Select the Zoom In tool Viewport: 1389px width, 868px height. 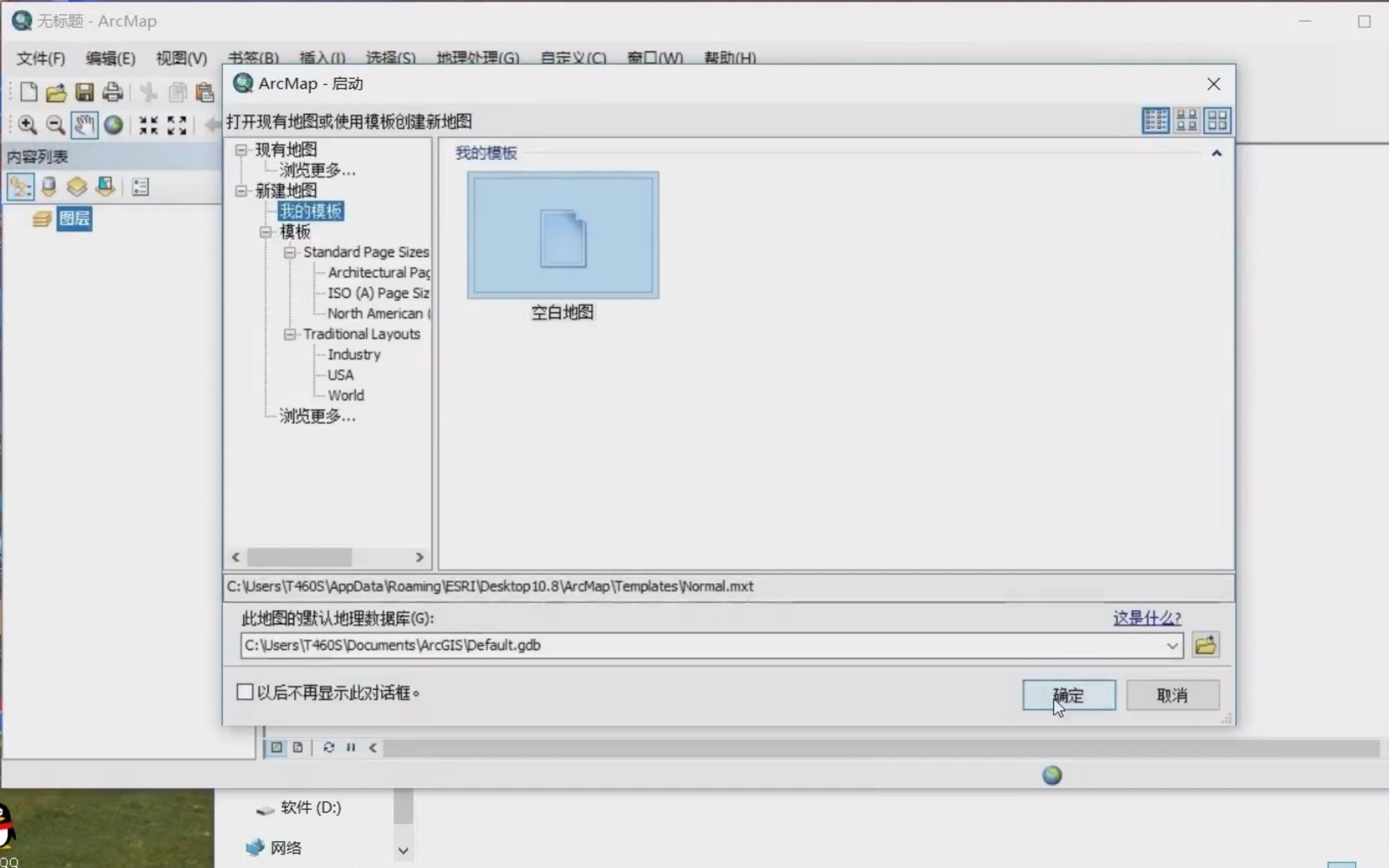28,125
